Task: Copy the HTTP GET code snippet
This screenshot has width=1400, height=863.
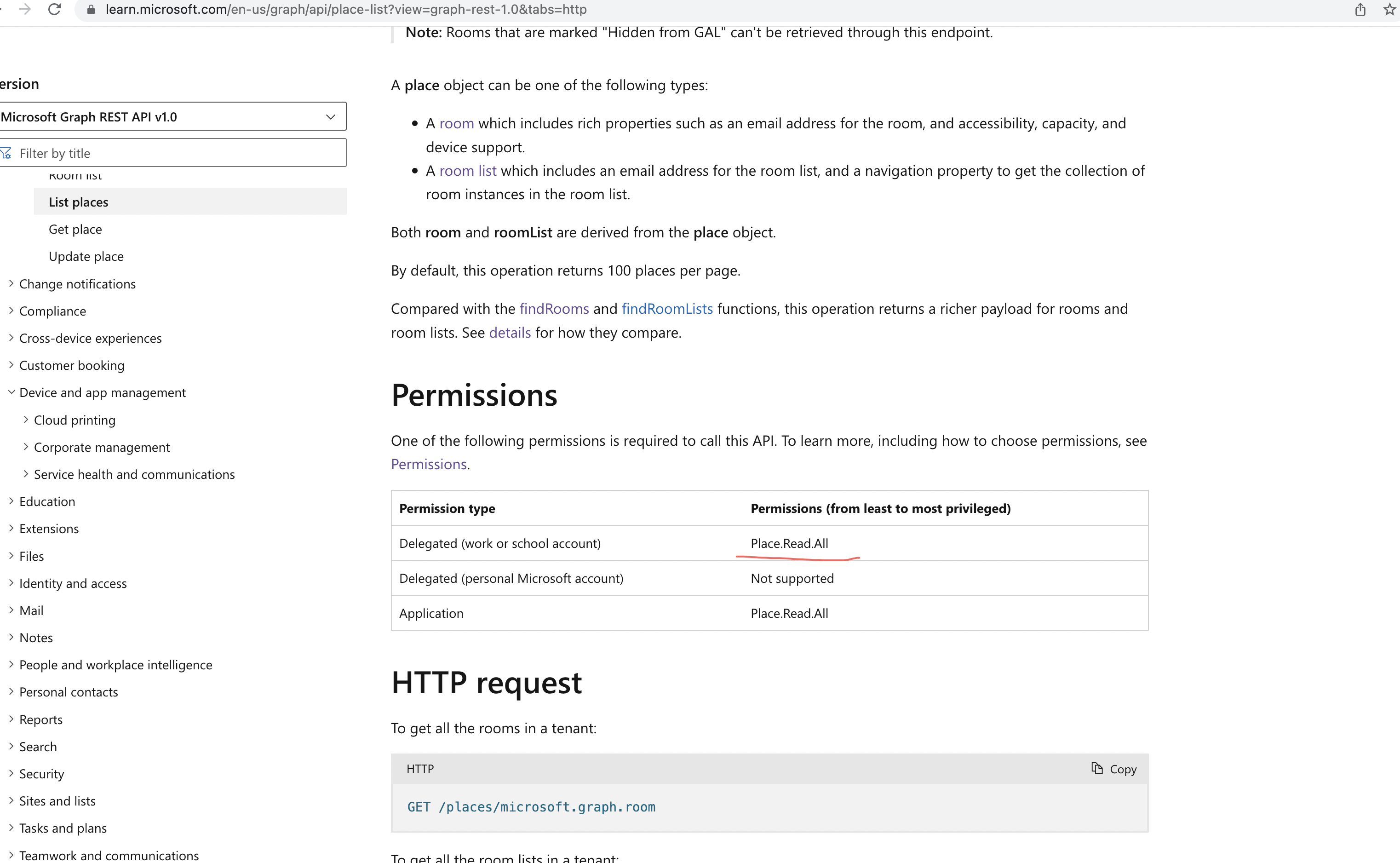Action: coord(1113,769)
